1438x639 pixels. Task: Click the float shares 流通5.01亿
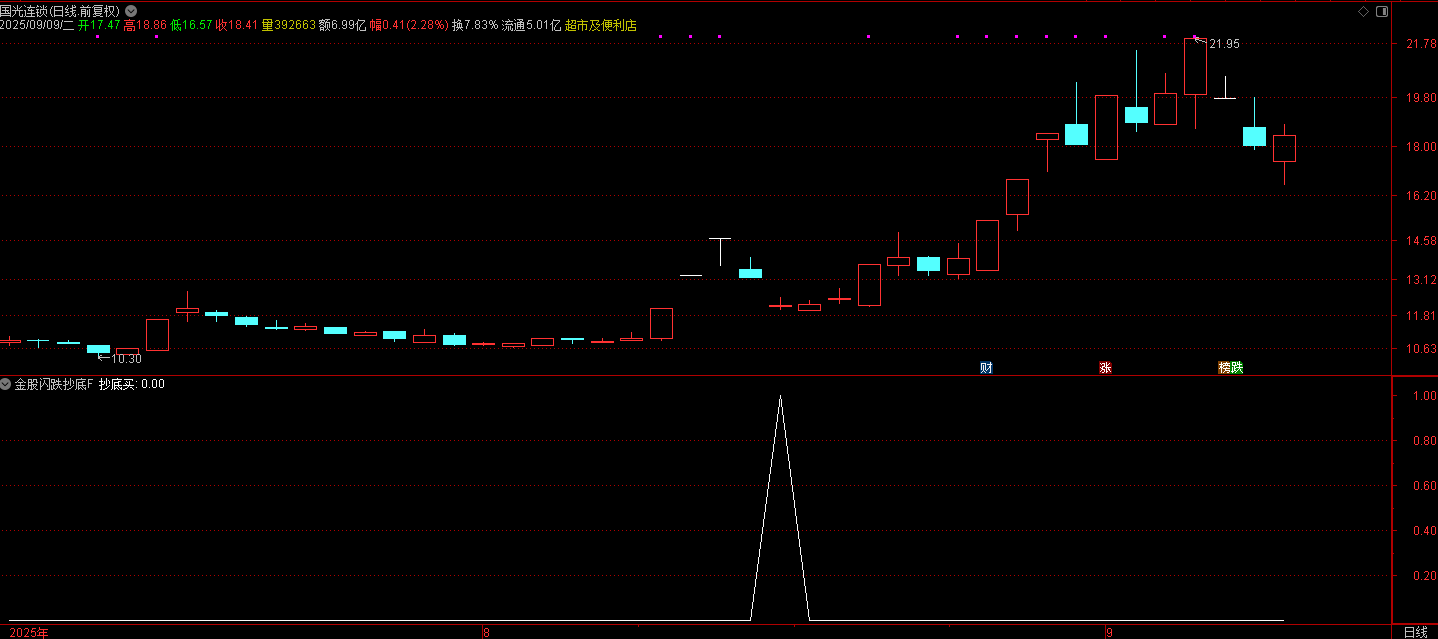[532, 25]
